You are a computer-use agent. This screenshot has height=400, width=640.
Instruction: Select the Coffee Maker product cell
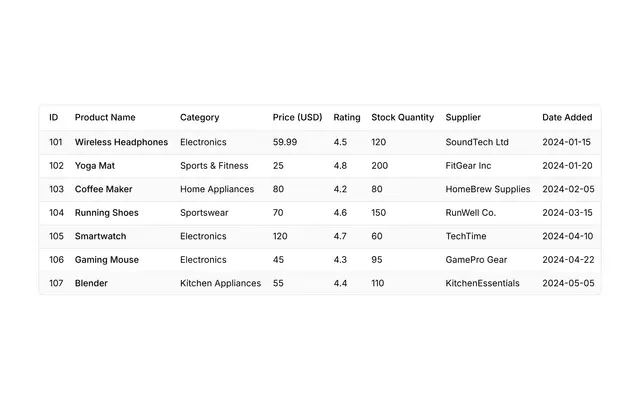pyautogui.click(x=103, y=189)
